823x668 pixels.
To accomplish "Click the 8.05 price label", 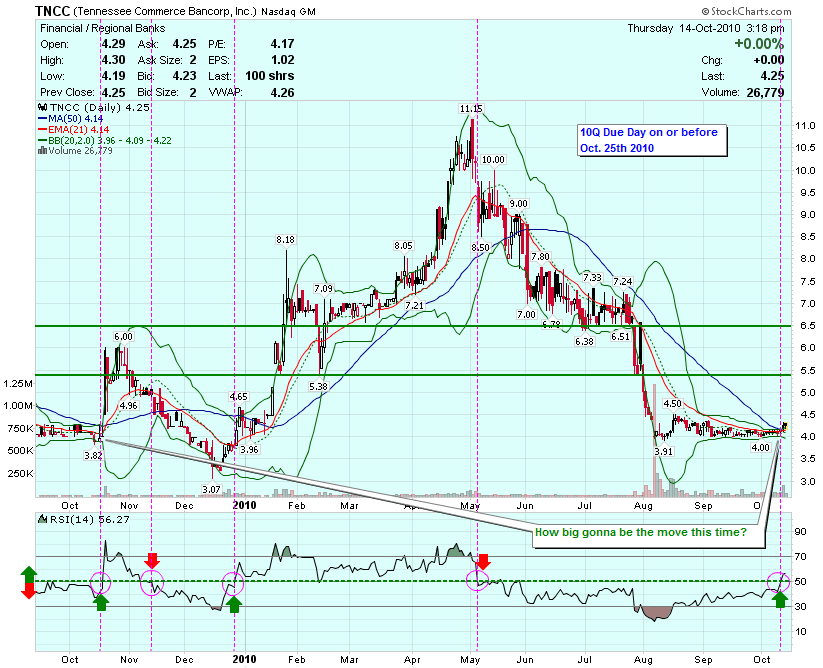I will click(x=404, y=245).
